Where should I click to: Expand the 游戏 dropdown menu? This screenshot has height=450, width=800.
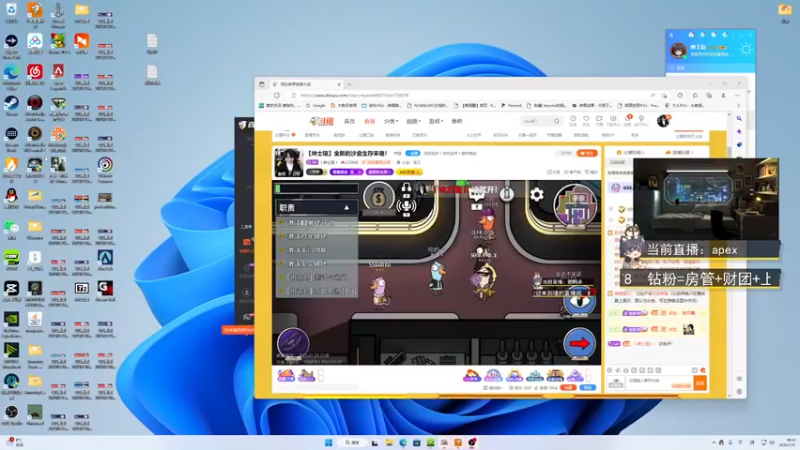tap(436, 121)
